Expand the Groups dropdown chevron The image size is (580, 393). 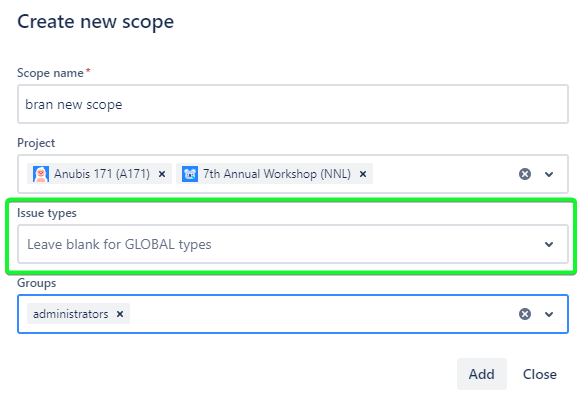549,314
